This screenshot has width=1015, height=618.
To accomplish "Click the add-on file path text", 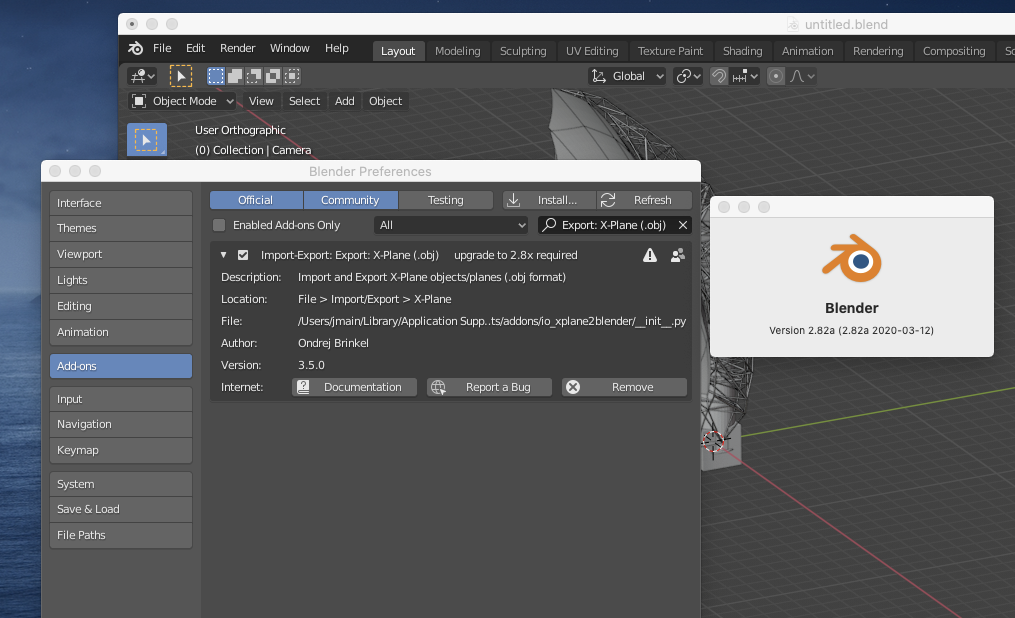I will [492, 321].
